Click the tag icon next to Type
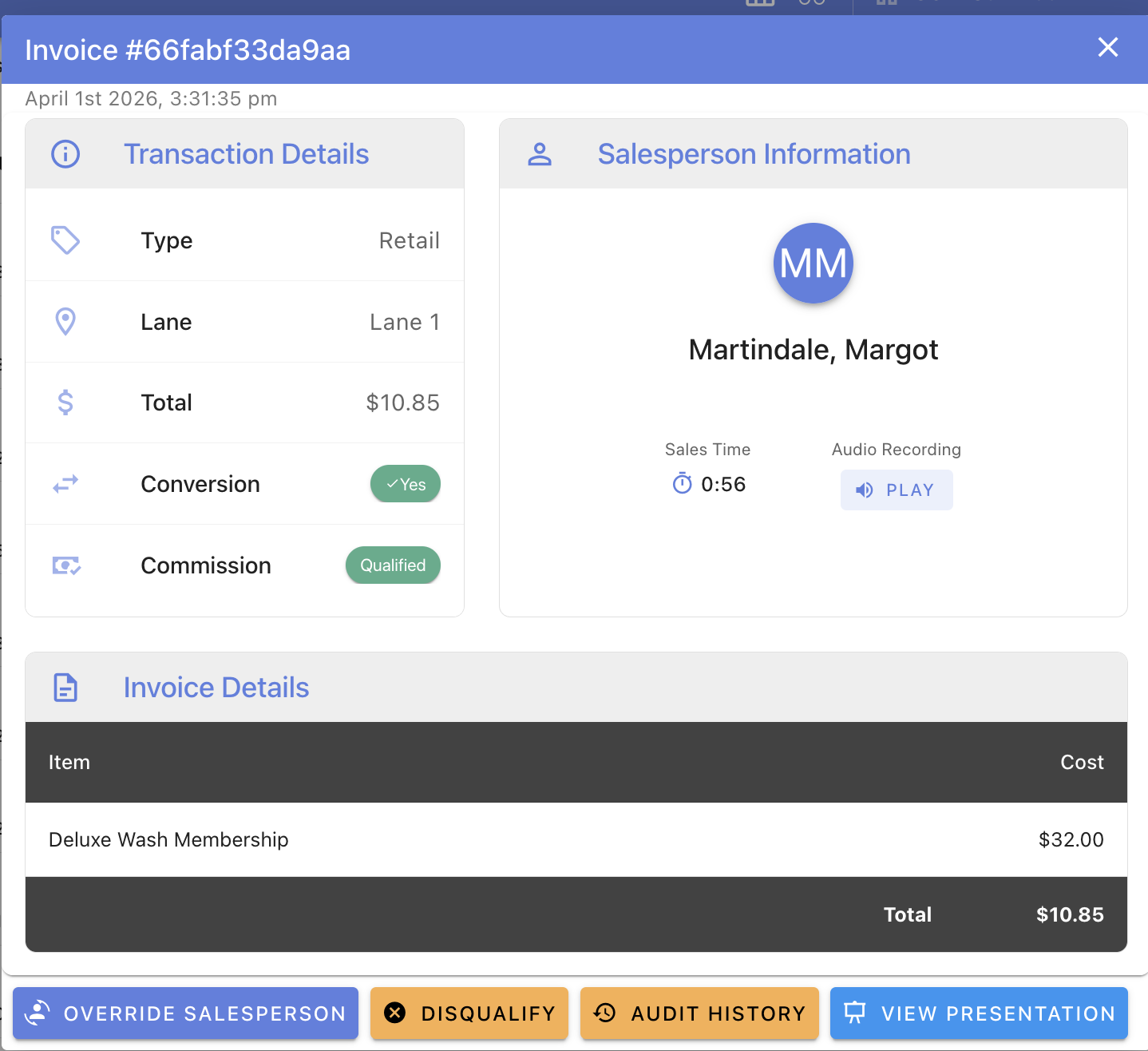This screenshot has width=1148, height=1051. tap(65, 240)
